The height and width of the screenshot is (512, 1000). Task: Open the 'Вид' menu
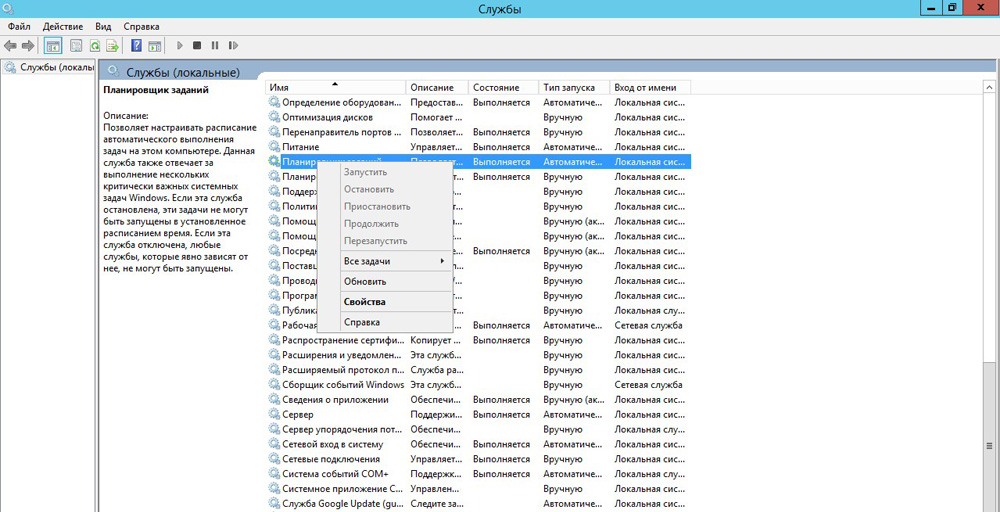(103, 26)
